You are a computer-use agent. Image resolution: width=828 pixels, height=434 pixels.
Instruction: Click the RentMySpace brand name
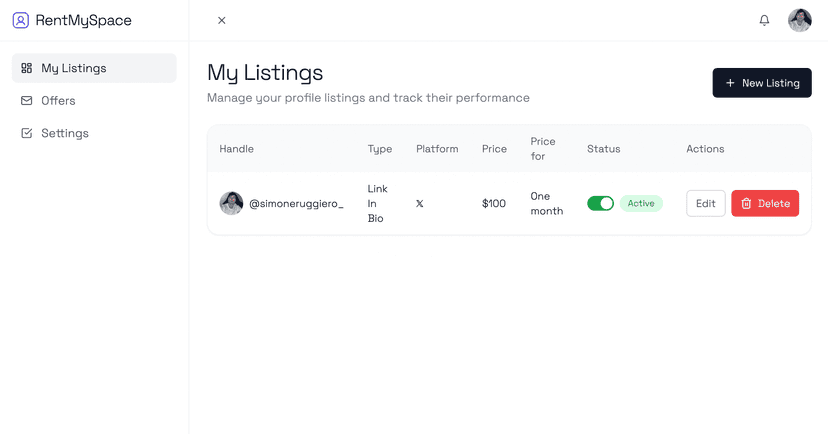pos(83,20)
